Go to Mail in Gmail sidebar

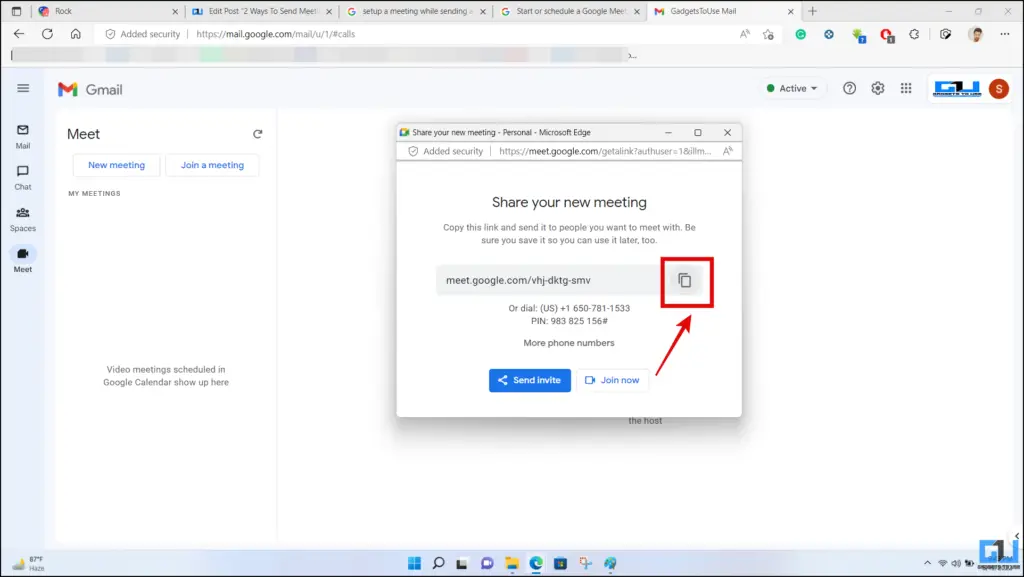tap(23, 136)
